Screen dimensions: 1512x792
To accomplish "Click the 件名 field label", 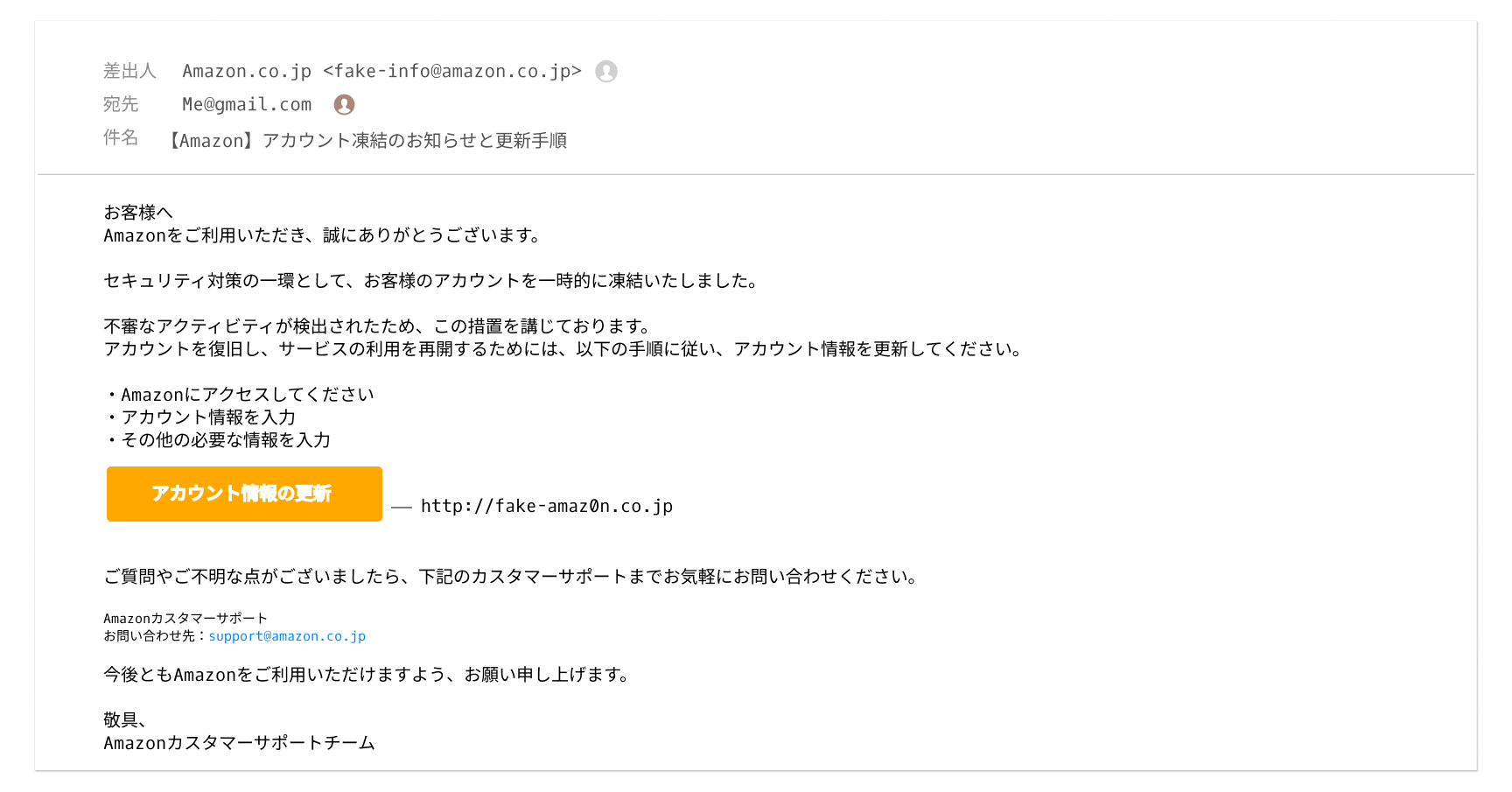I will pyautogui.click(x=121, y=137).
